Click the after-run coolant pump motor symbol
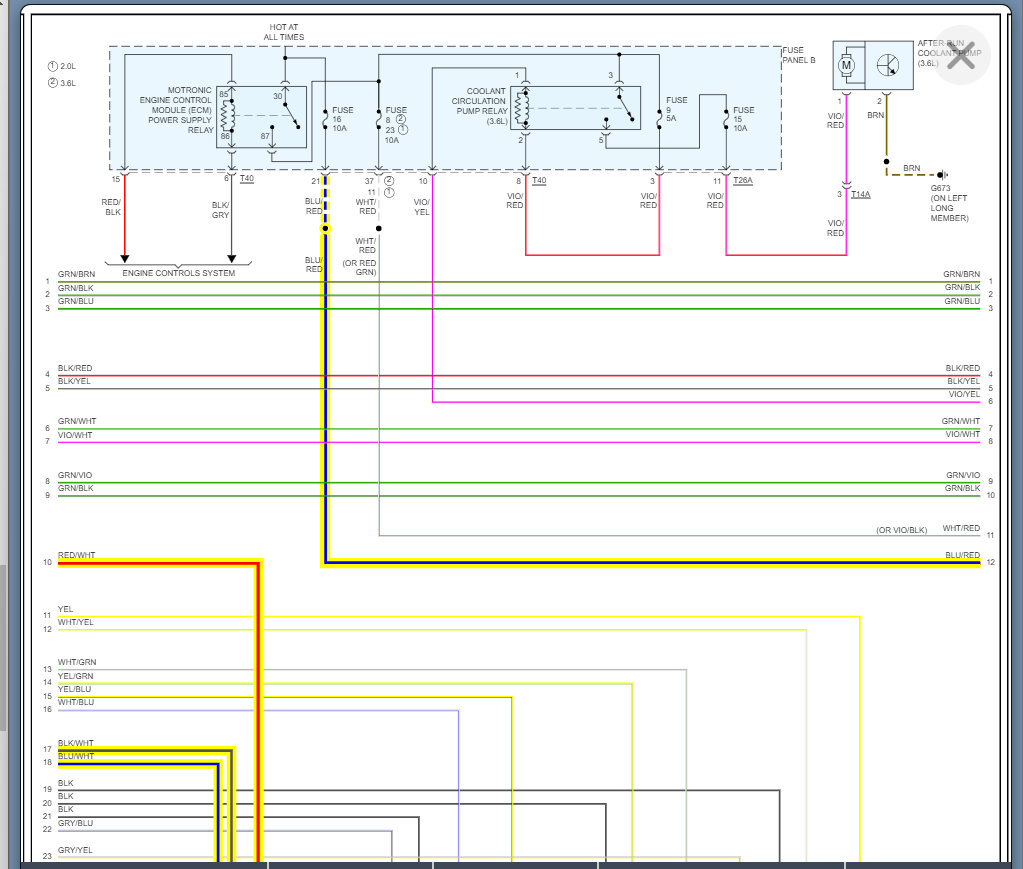 pyautogui.click(x=847, y=65)
